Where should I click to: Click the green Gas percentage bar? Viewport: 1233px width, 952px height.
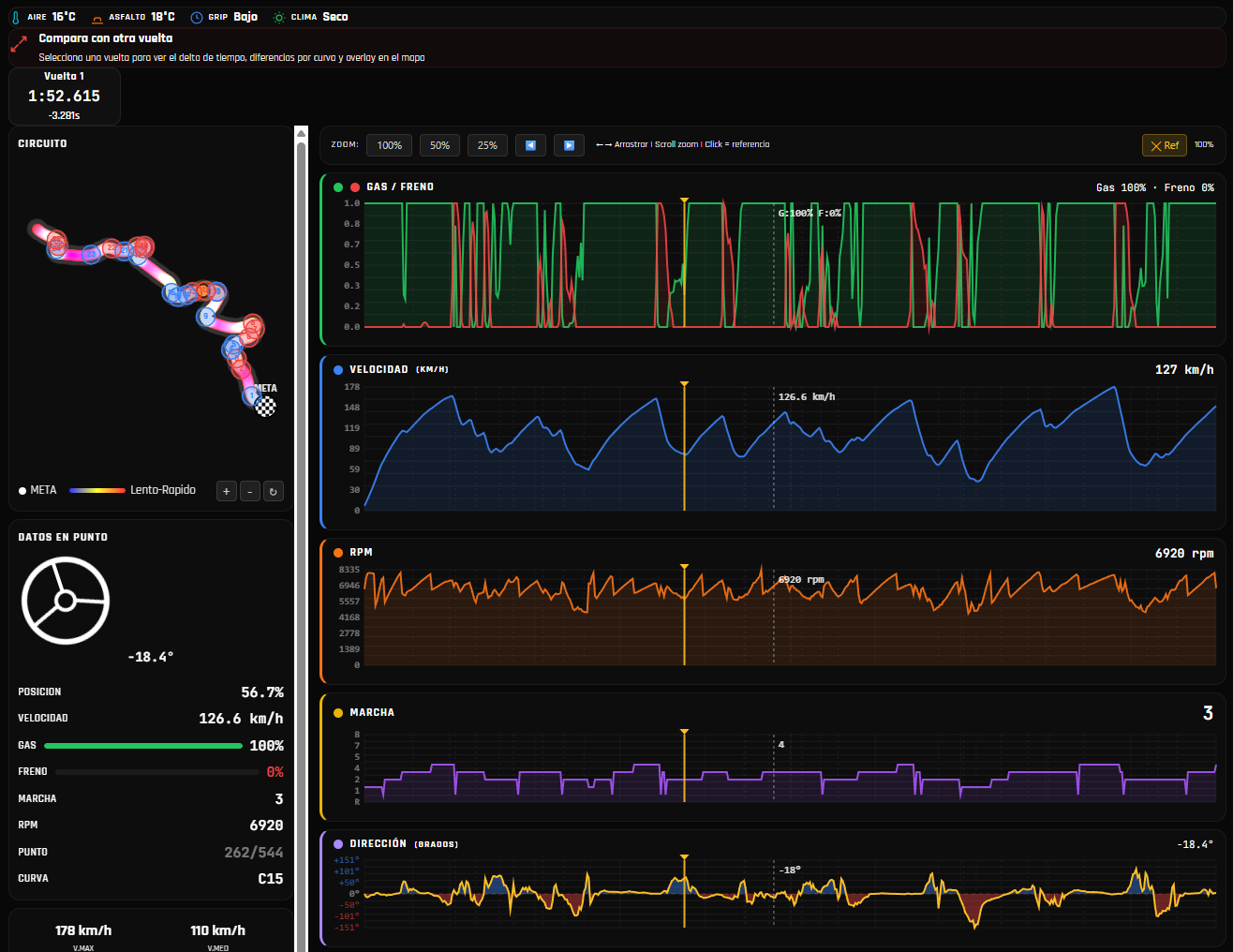143,746
